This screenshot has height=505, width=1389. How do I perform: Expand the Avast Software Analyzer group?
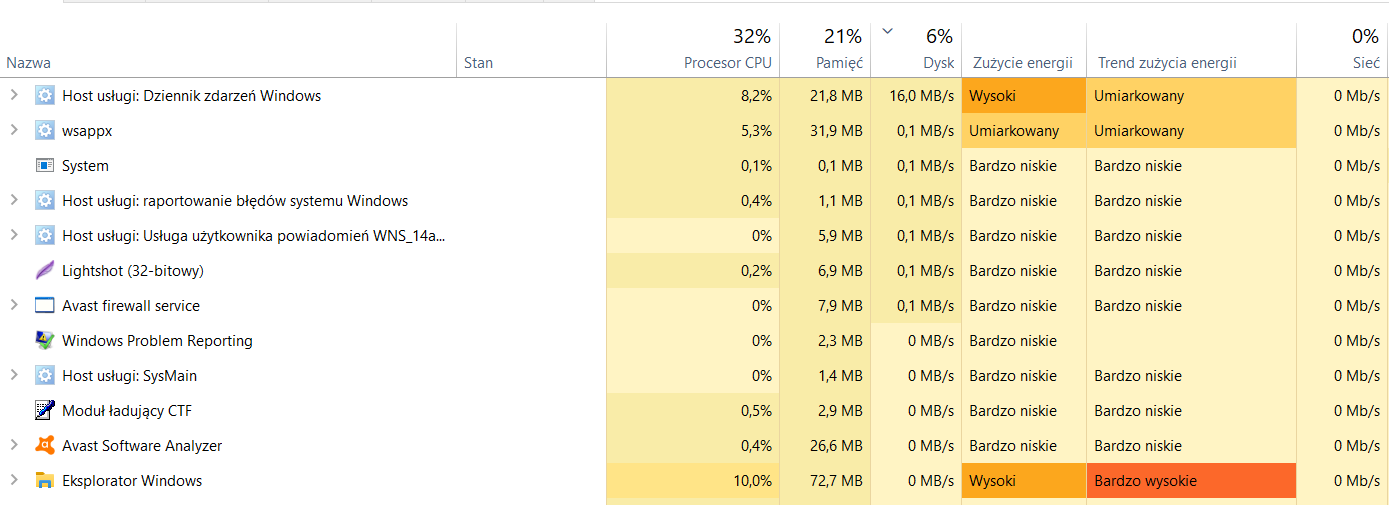tap(14, 446)
